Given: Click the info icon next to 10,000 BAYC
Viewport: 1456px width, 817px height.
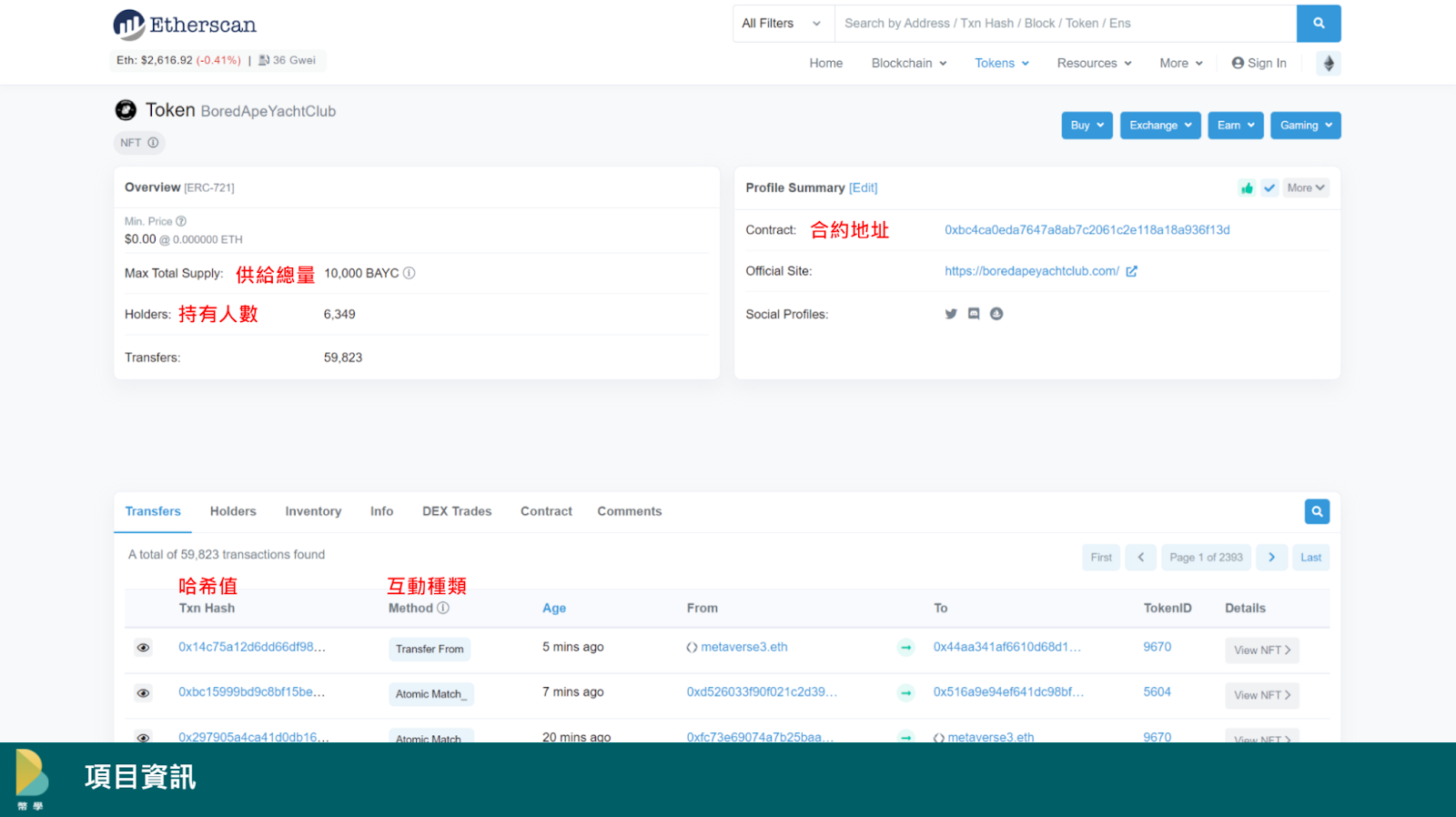Looking at the screenshot, I should 409,273.
